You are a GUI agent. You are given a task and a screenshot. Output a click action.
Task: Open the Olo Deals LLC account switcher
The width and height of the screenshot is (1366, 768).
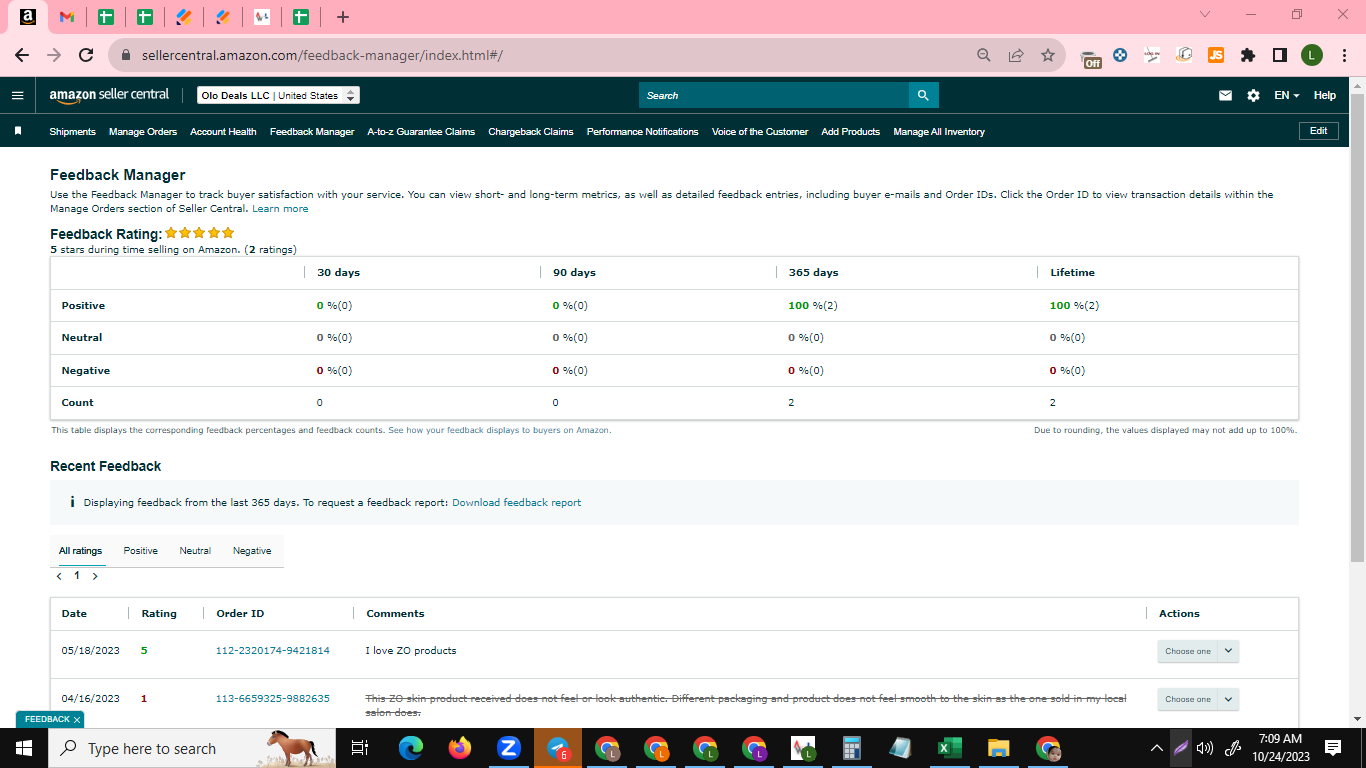click(x=278, y=95)
